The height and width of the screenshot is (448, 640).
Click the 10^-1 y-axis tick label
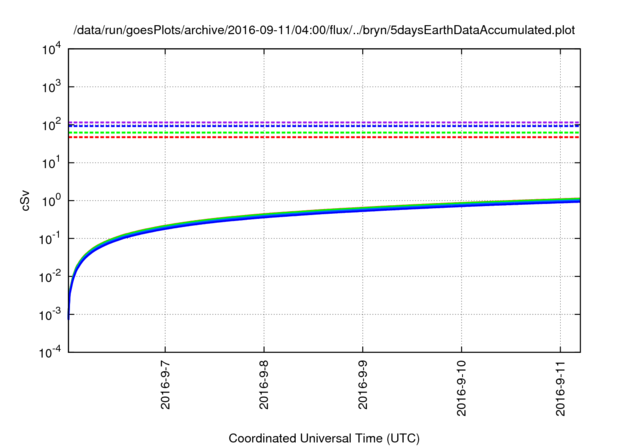click(x=50, y=238)
